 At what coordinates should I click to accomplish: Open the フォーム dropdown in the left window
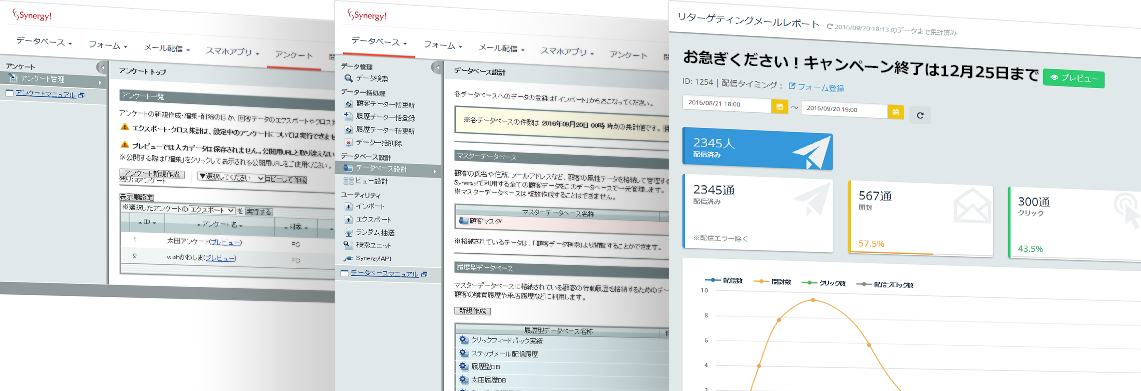108,46
